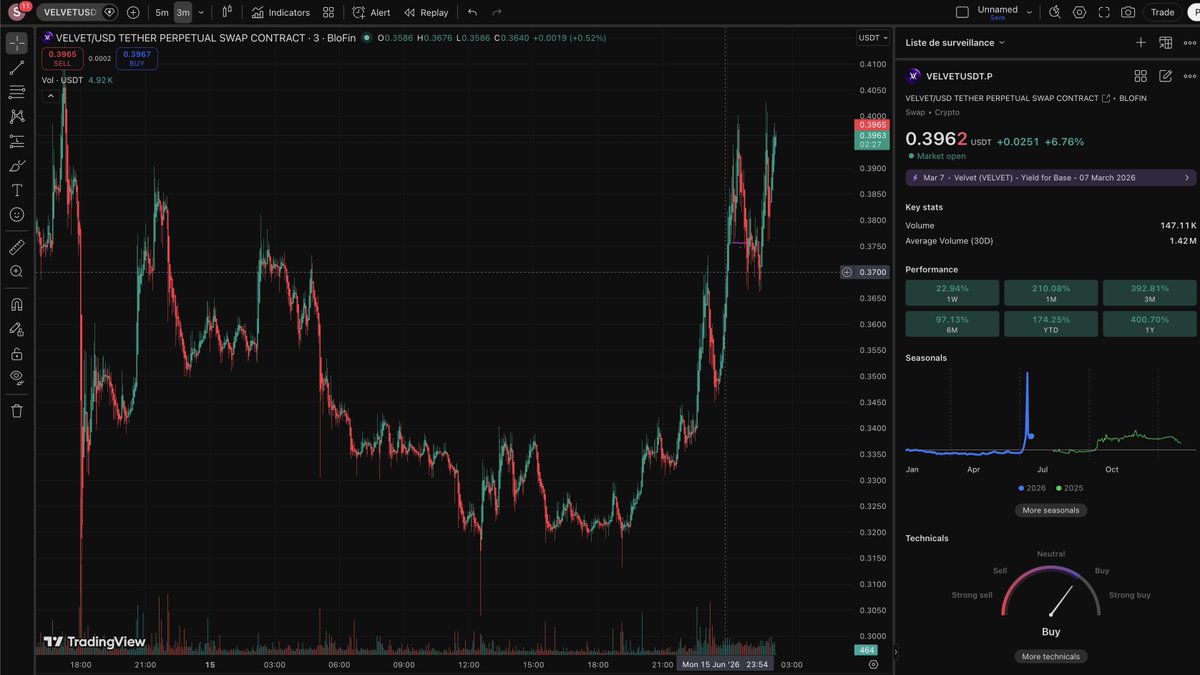Start bar Replay mode

(x=426, y=12)
